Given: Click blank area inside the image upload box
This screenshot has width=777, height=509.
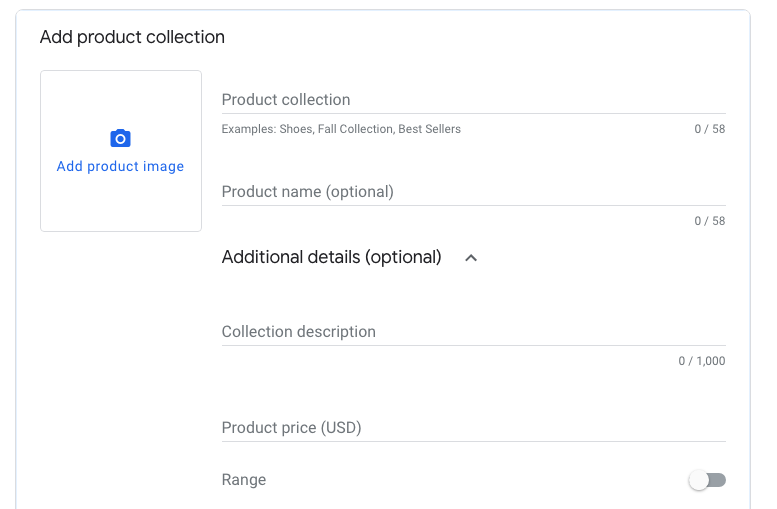Looking at the screenshot, I should pyautogui.click(x=120, y=205).
